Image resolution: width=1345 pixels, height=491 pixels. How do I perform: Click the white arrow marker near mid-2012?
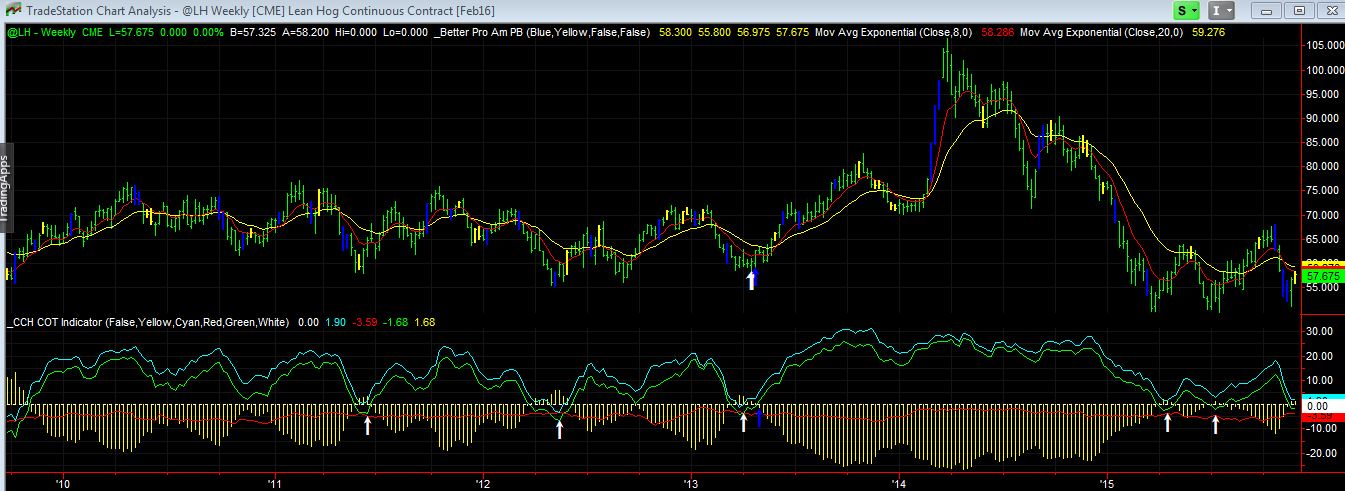(x=560, y=429)
